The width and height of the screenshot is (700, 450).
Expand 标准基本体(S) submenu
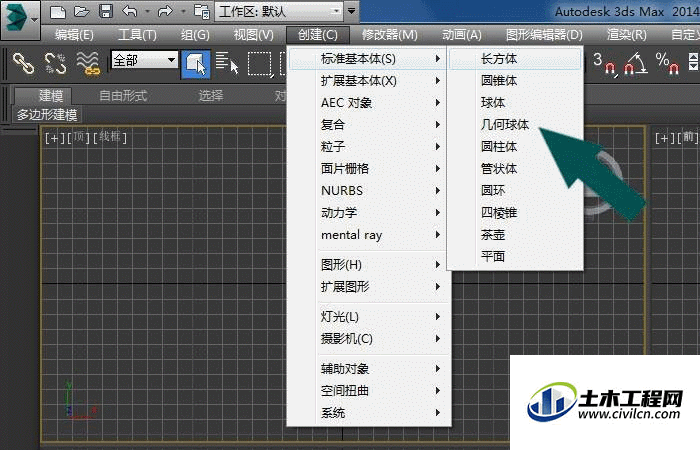tap(368, 59)
